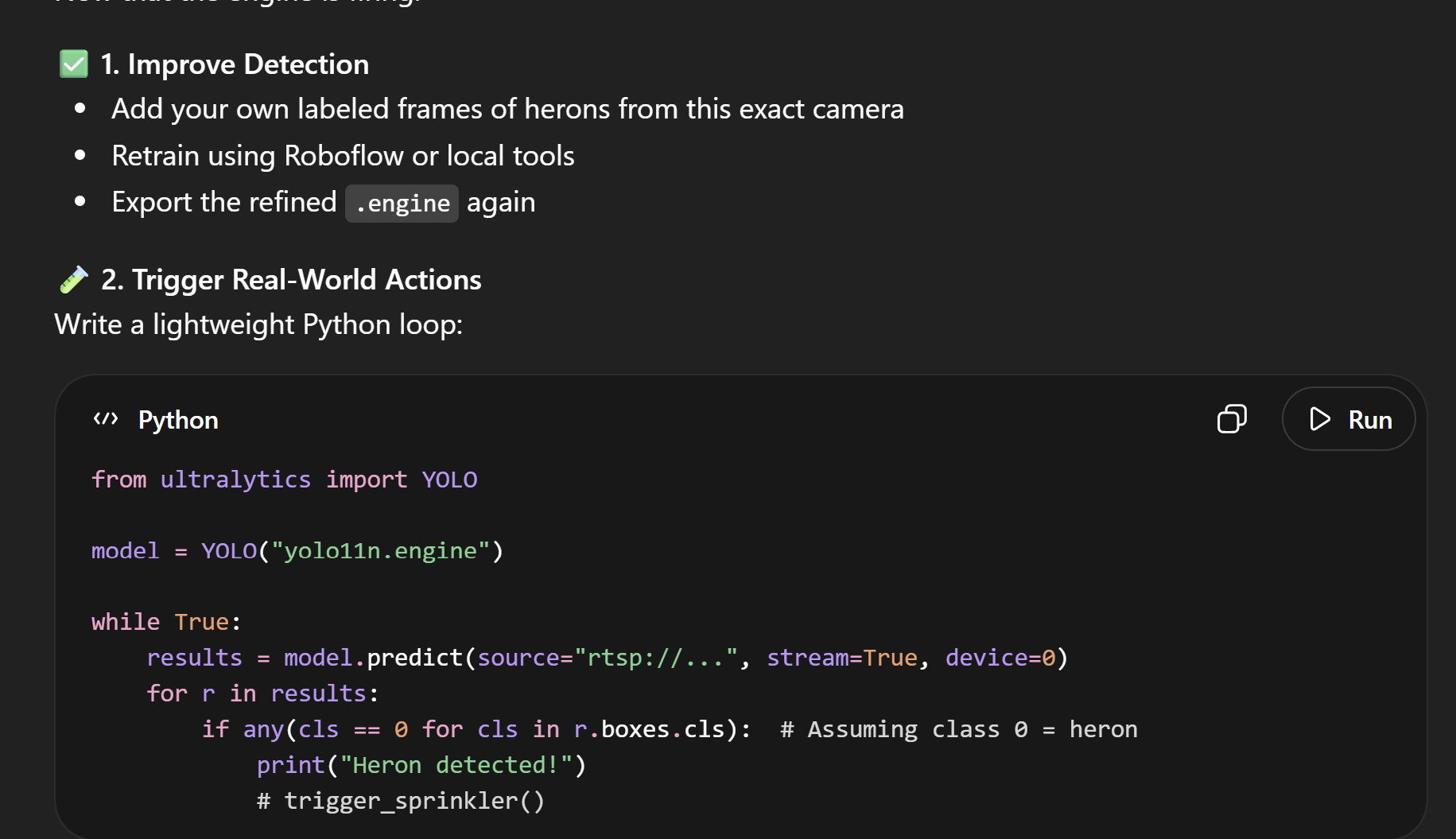Click the Python language label
Screen dimensions: 1456x839
pos(178,420)
